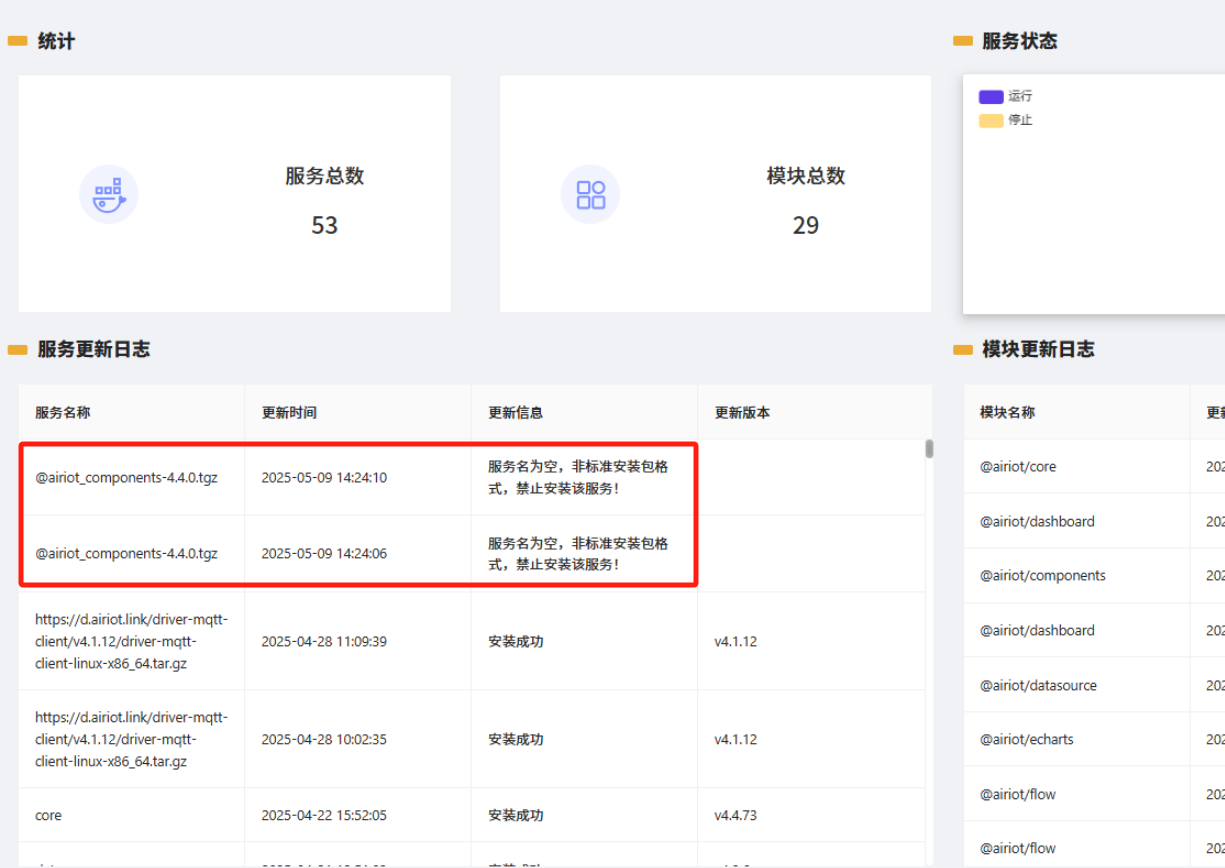The width and height of the screenshot is (1225, 868).
Task: Select the @airiot/datasource module row
Action: [x=1094, y=685]
